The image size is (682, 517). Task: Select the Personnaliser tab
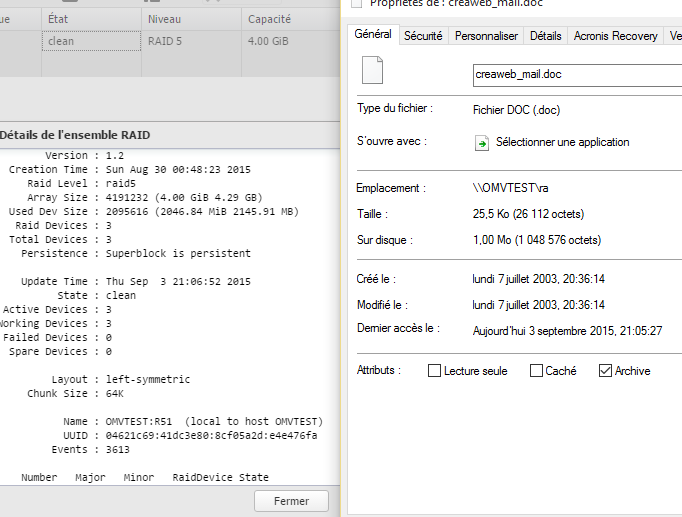point(486,36)
